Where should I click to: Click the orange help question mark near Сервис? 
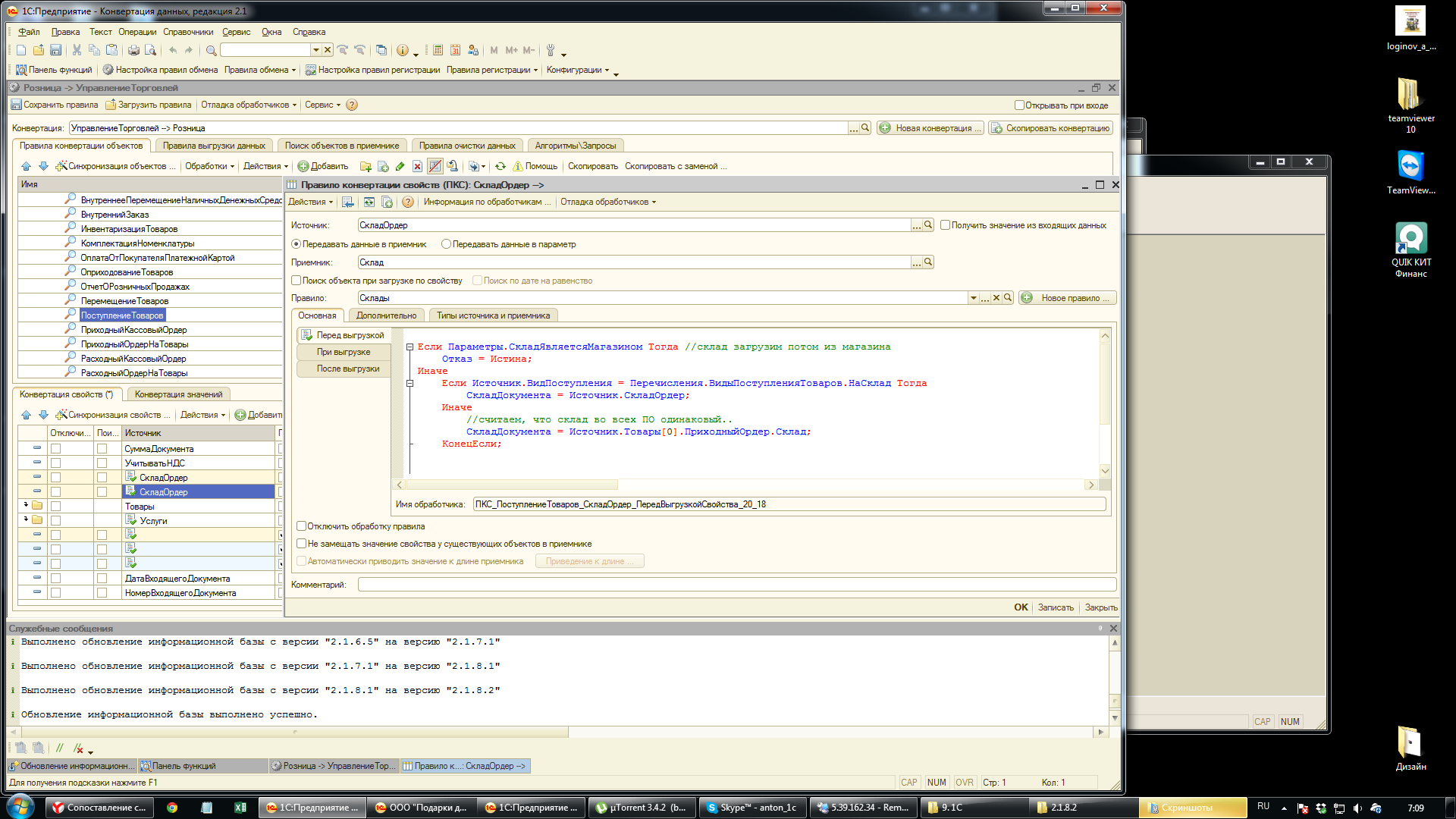click(x=352, y=105)
